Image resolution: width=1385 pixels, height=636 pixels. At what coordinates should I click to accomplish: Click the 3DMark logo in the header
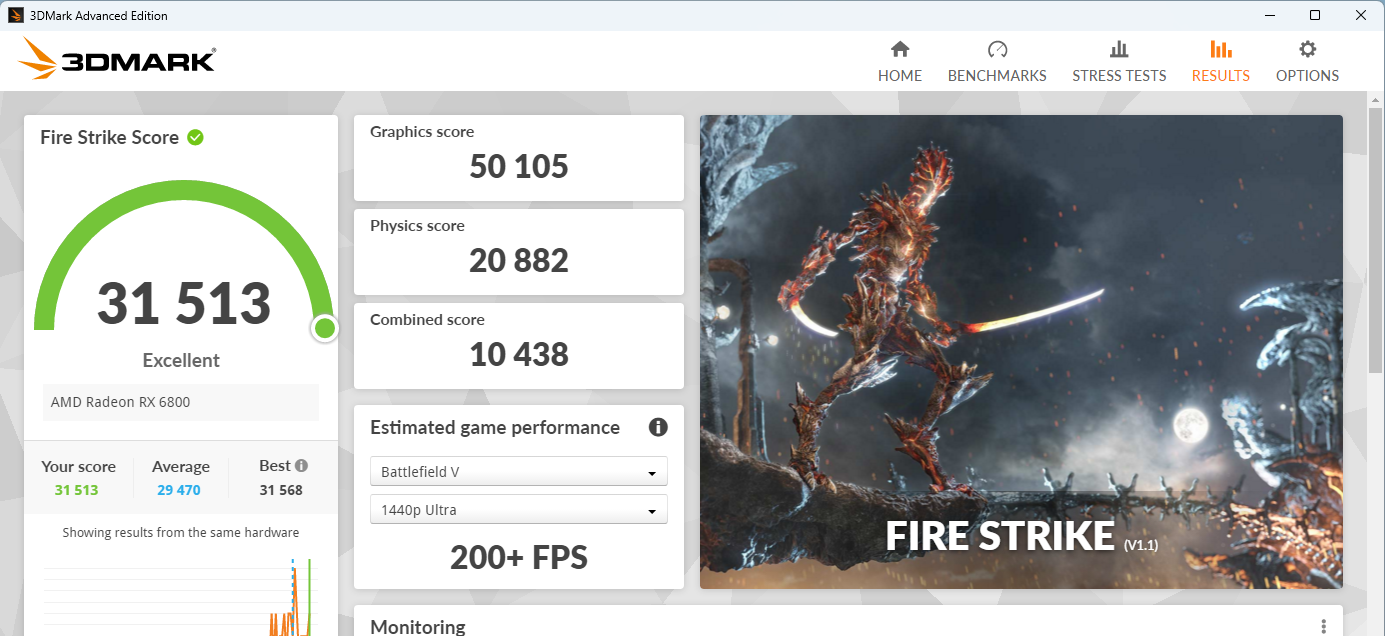117,60
